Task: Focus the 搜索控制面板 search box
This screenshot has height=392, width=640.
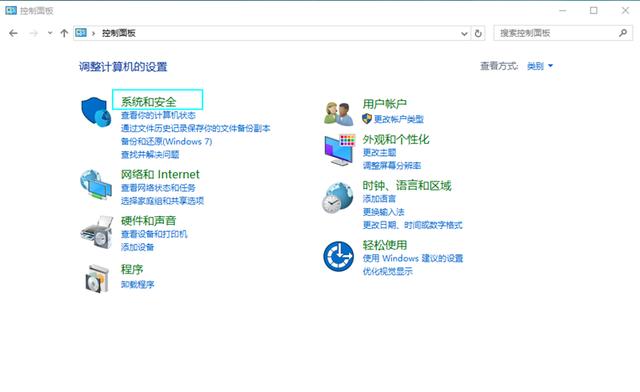Action: point(563,33)
